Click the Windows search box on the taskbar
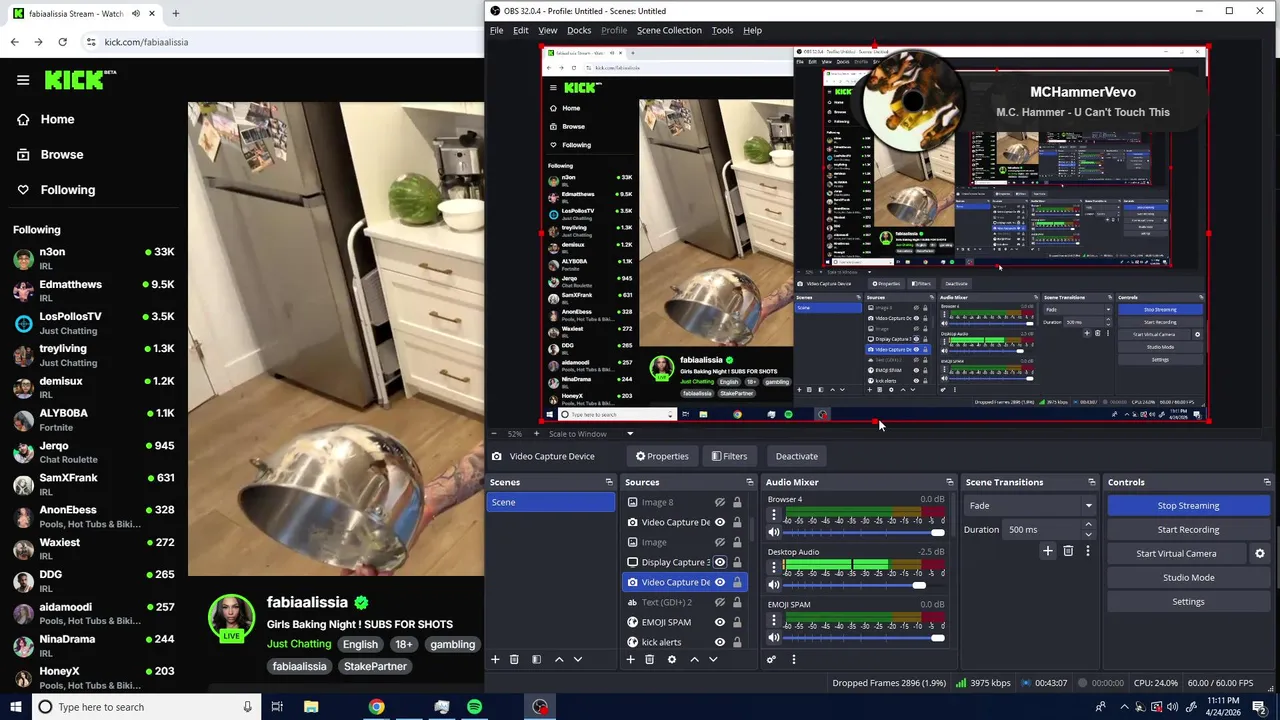The image size is (1280, 720). 145,707
